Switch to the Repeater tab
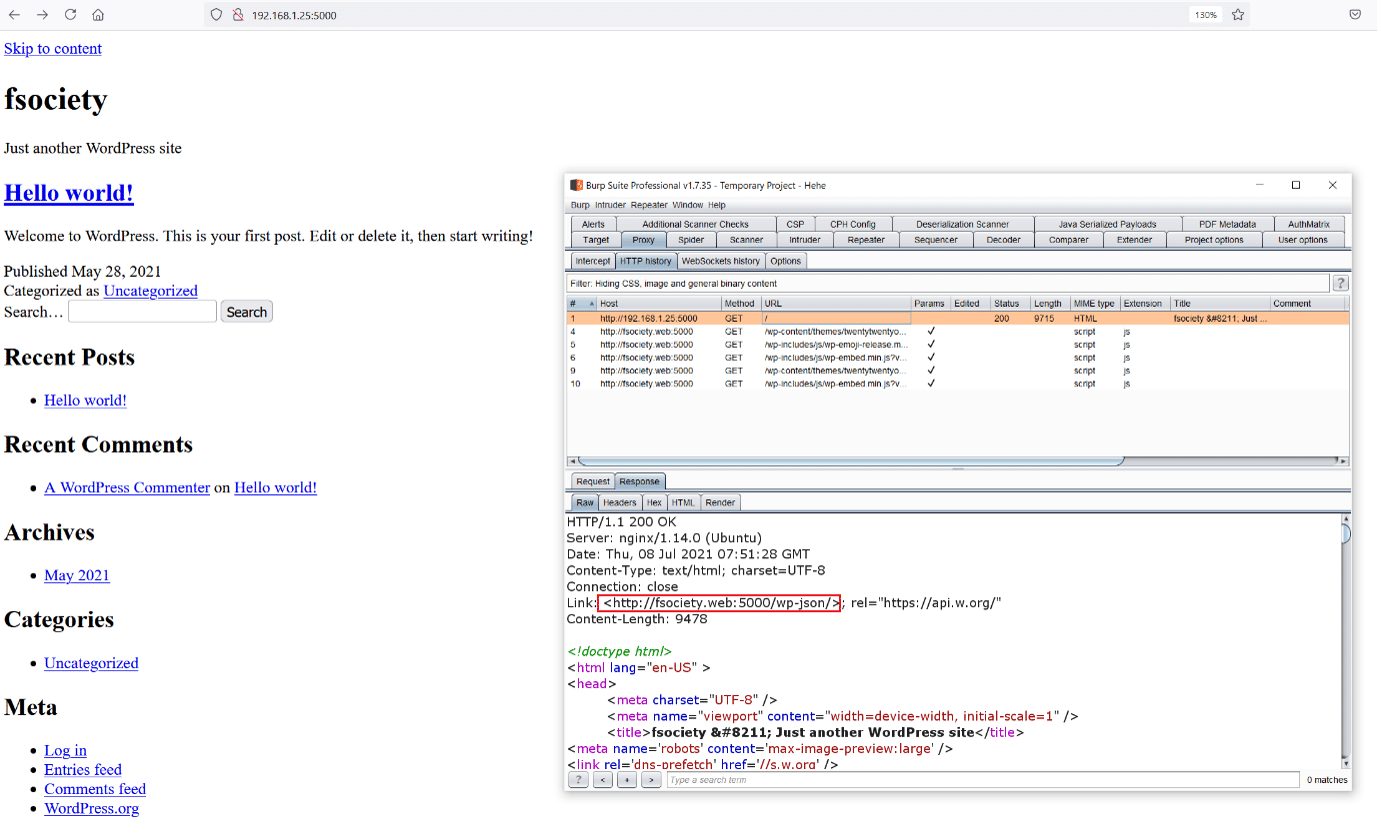This screenshot has height=837, width=1381. coord(865,240)
